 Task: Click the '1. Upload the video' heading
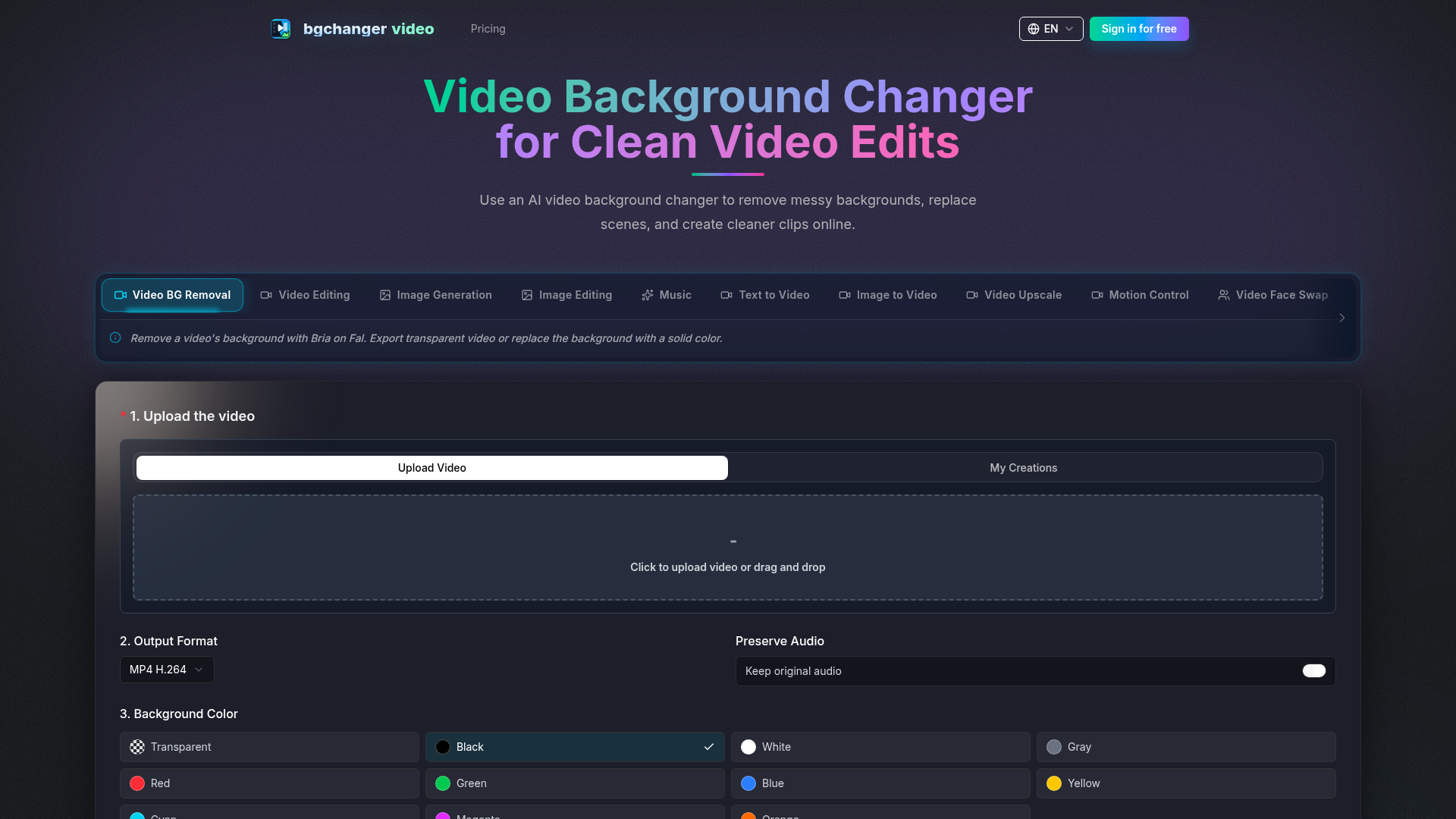192,416
